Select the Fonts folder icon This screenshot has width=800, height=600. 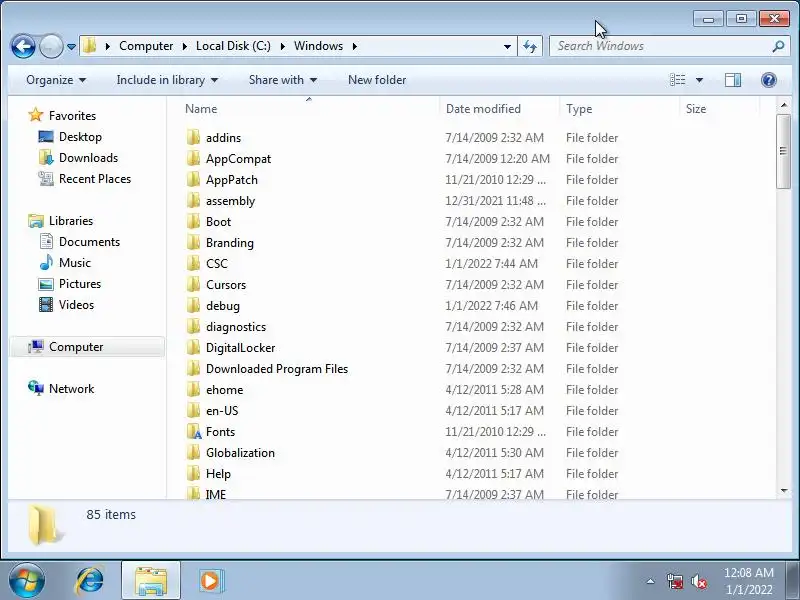click(194, 431)
